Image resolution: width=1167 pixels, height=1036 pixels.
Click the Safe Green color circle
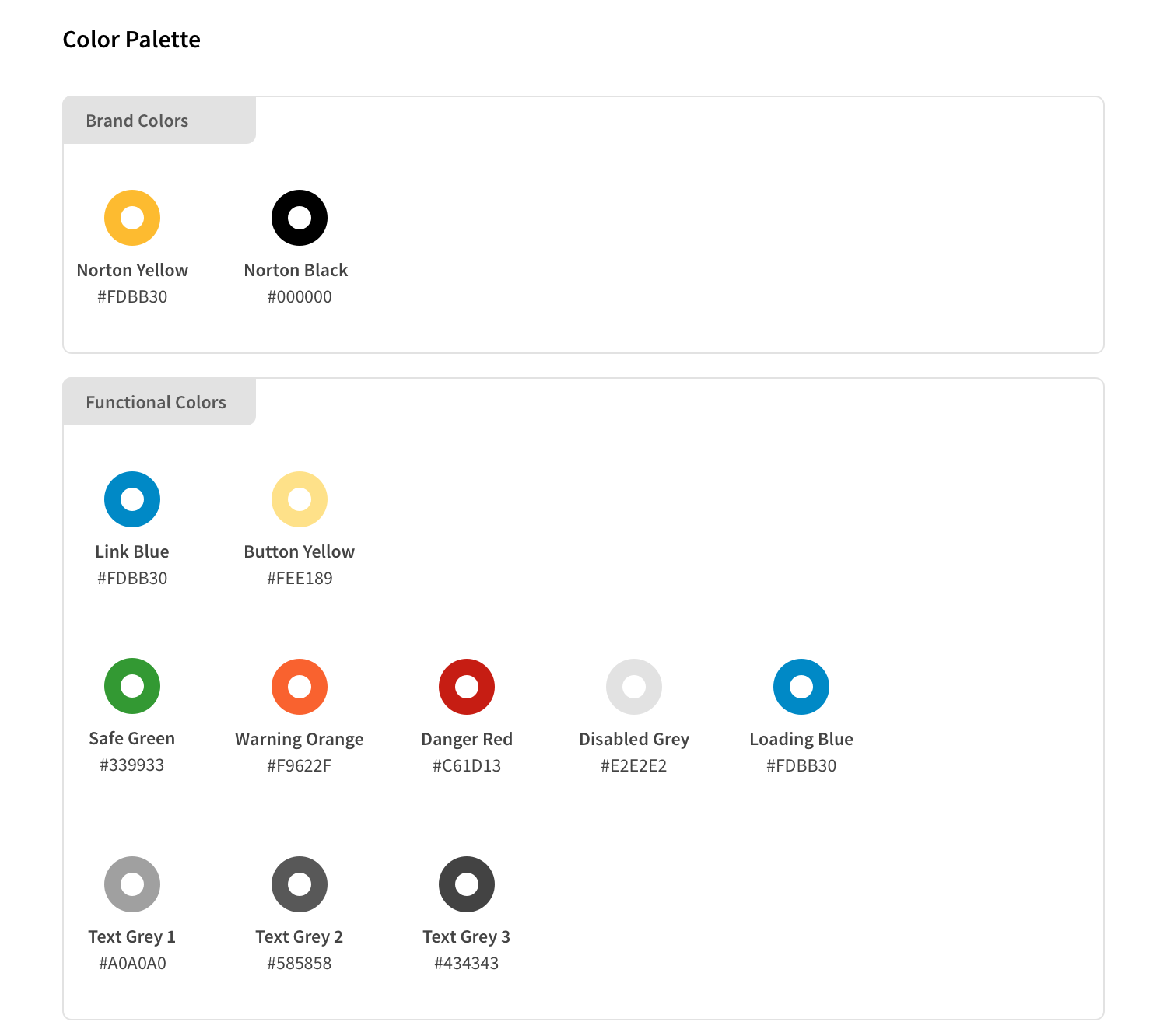[x=132, y=686]
